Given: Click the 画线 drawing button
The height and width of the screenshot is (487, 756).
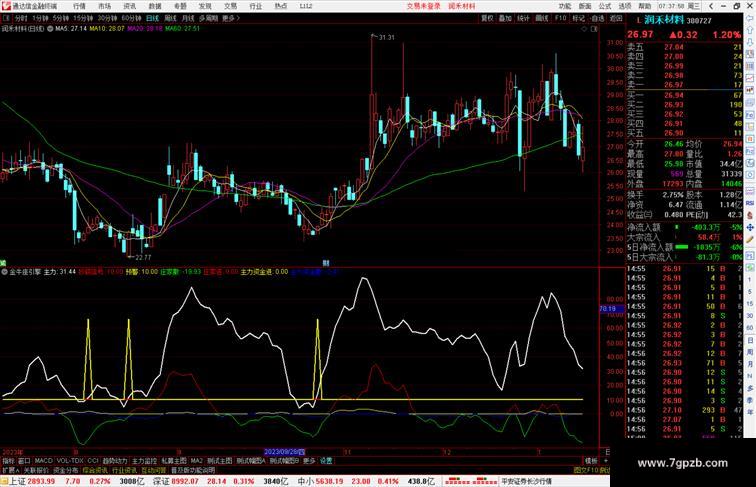Looking at the screenshot, I should click(542, 18).
